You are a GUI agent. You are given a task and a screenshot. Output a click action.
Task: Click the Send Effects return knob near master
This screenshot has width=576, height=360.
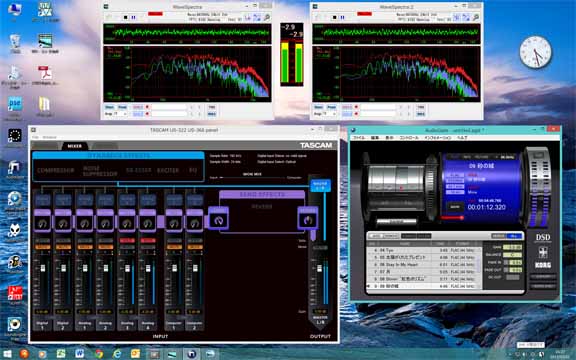[307, 220]
